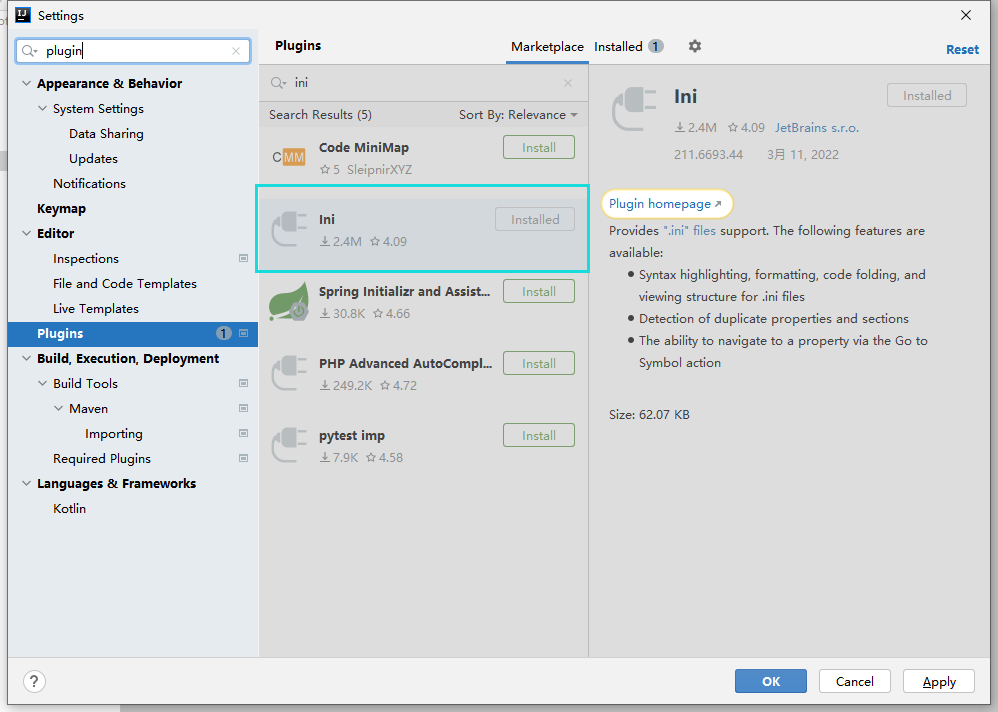The width and height of the screenshot is (998, 712).
Task: Open the help question mark button
Action: pos(34,681)
